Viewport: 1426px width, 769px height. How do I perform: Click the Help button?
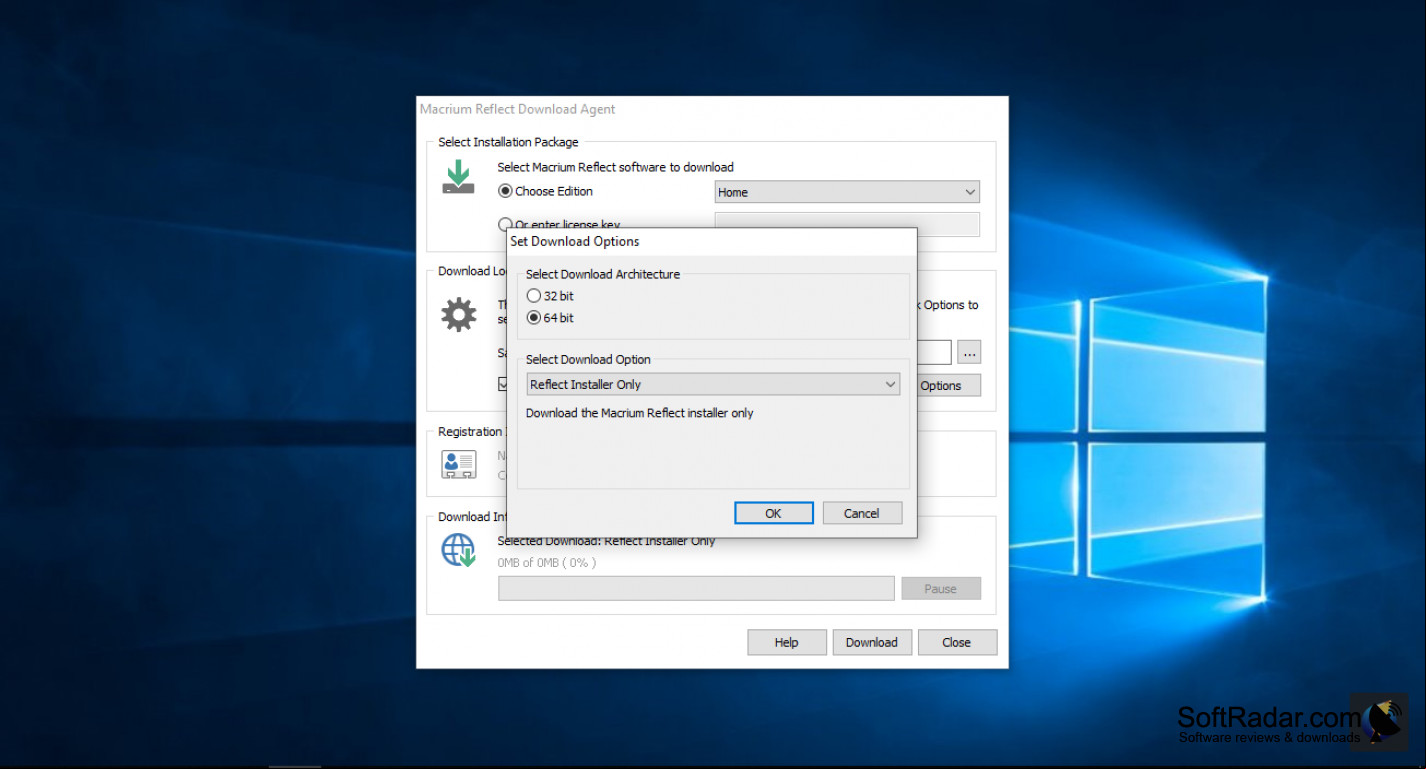coord(787,642)
